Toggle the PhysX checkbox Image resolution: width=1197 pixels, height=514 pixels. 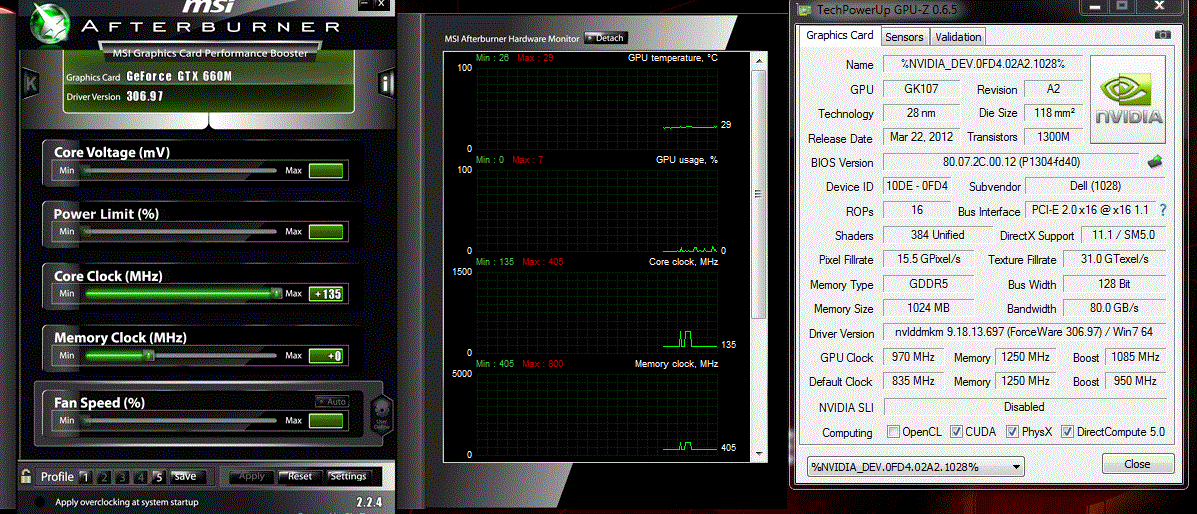[1012, 432]
